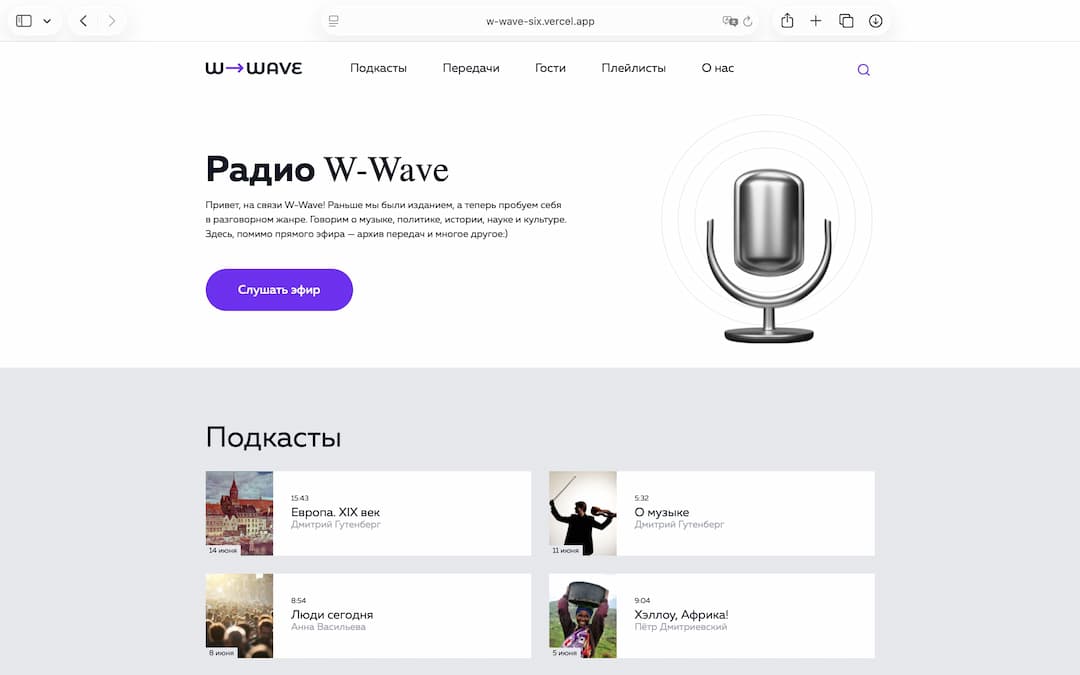Open the Safari downloads icon

[x=876, y=21]
